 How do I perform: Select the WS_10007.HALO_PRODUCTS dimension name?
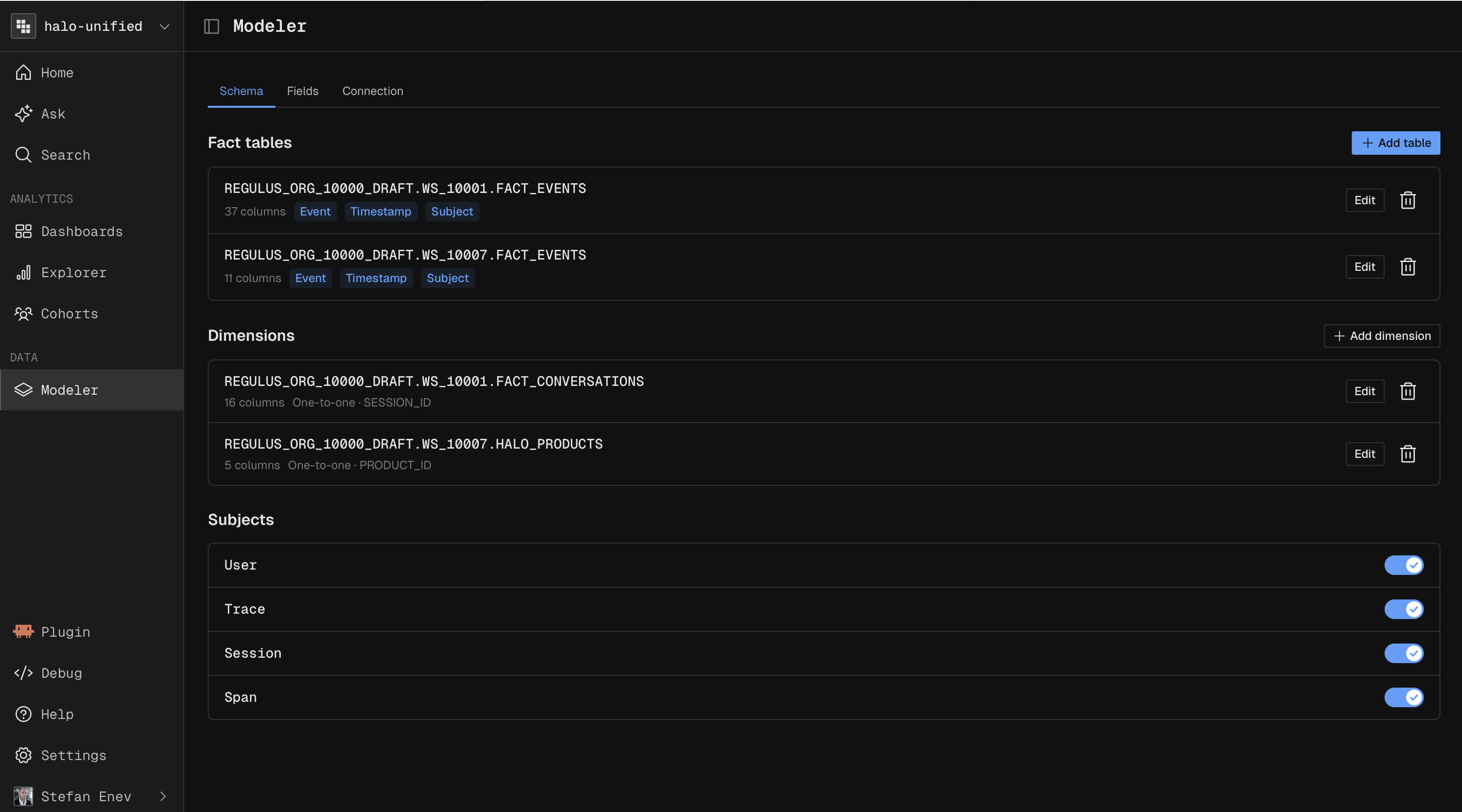(x=414, y=444)
